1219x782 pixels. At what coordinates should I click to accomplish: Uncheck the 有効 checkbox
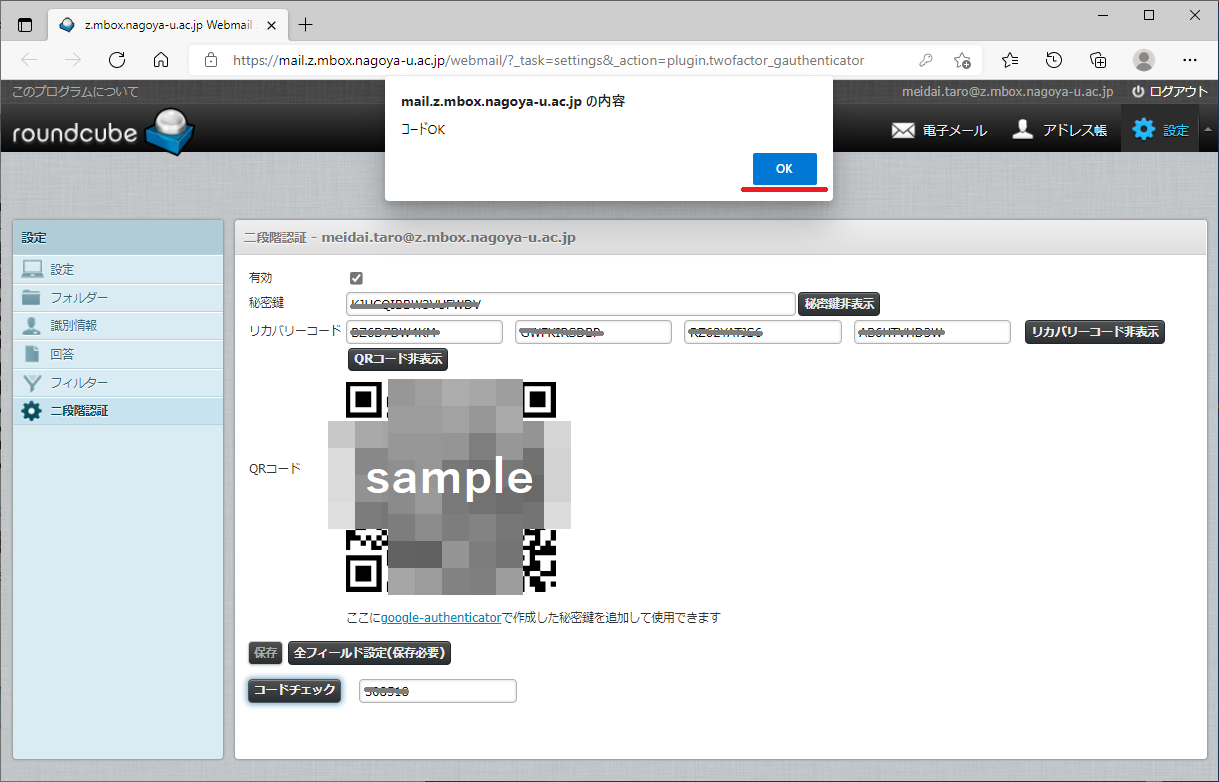(356, 278)
